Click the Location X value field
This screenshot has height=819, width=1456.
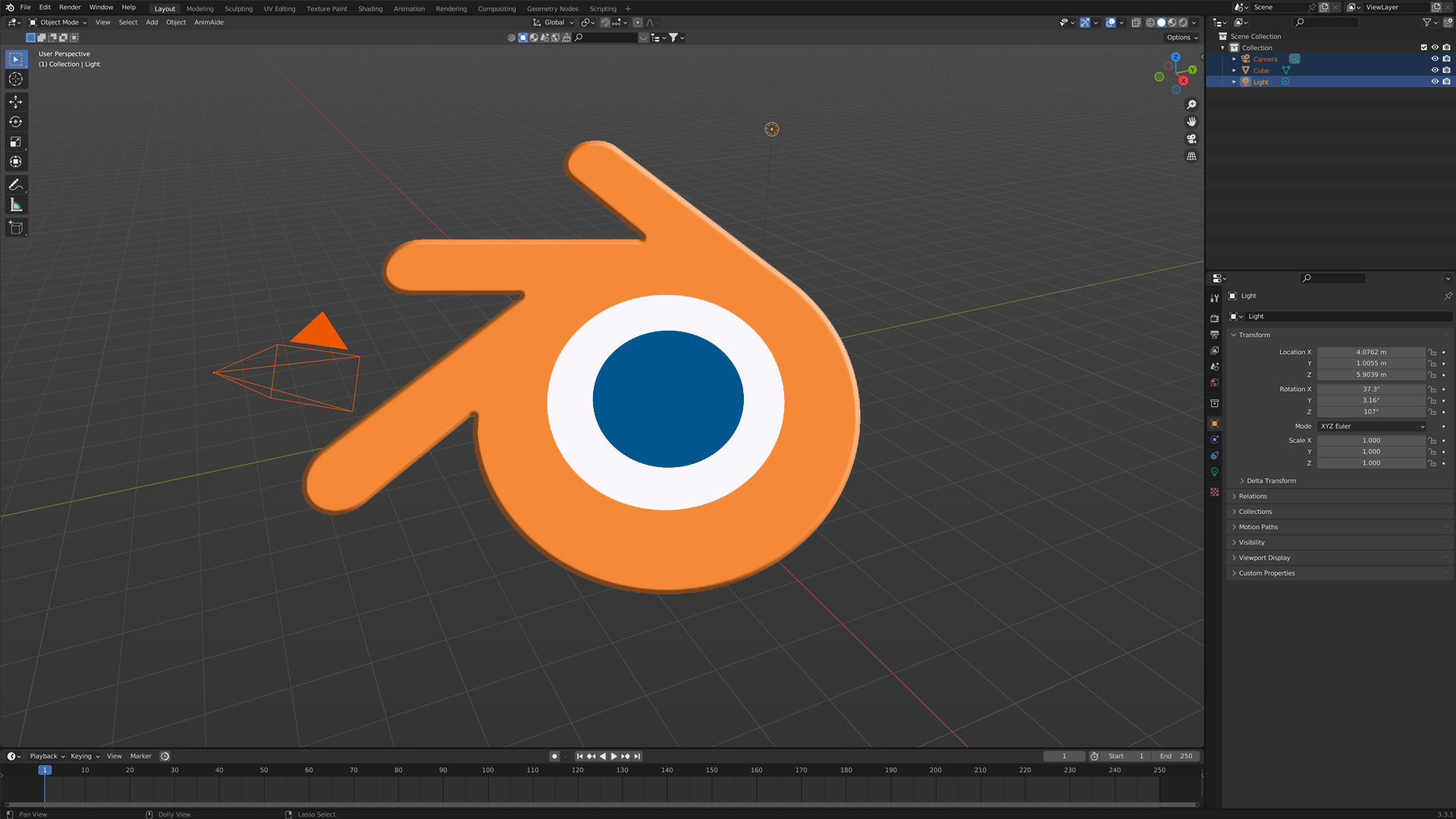click(1371, 353)
